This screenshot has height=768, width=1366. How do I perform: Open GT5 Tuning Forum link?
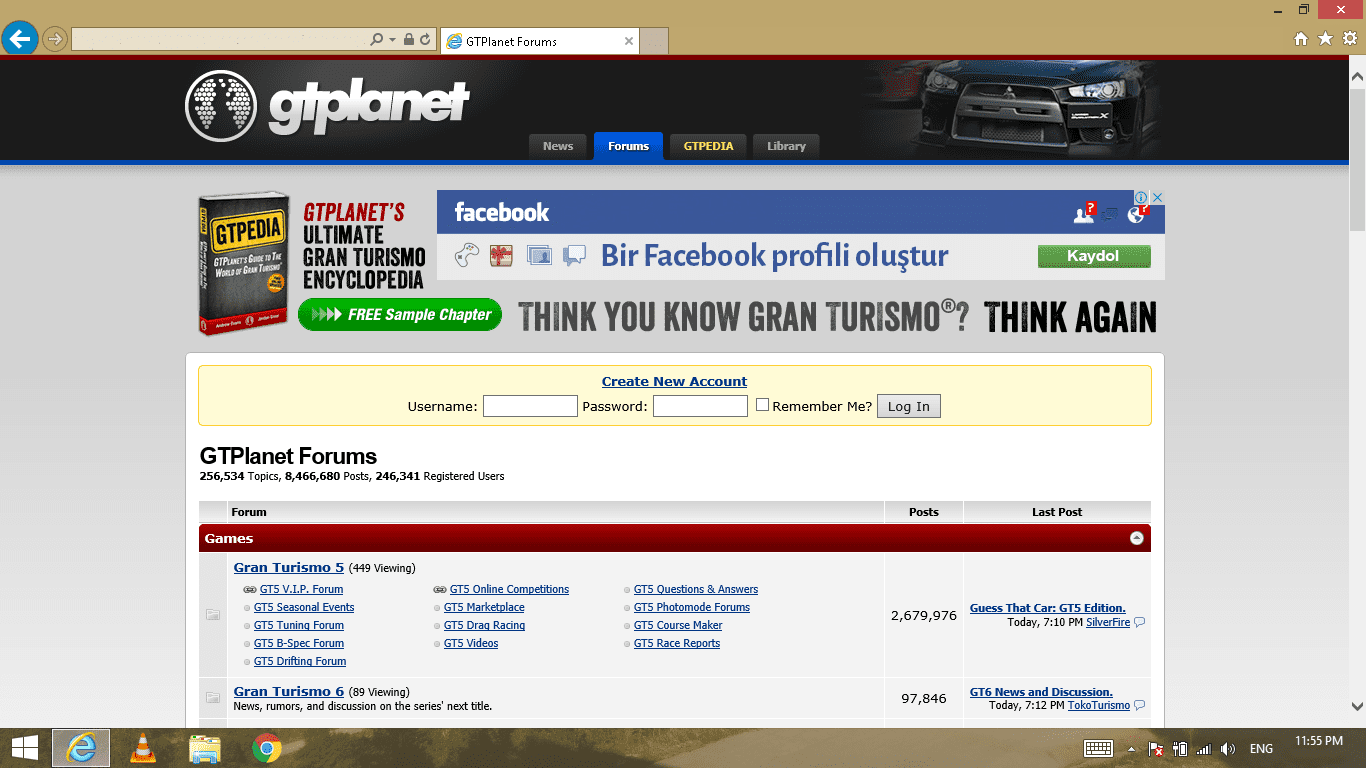[299, 625]
